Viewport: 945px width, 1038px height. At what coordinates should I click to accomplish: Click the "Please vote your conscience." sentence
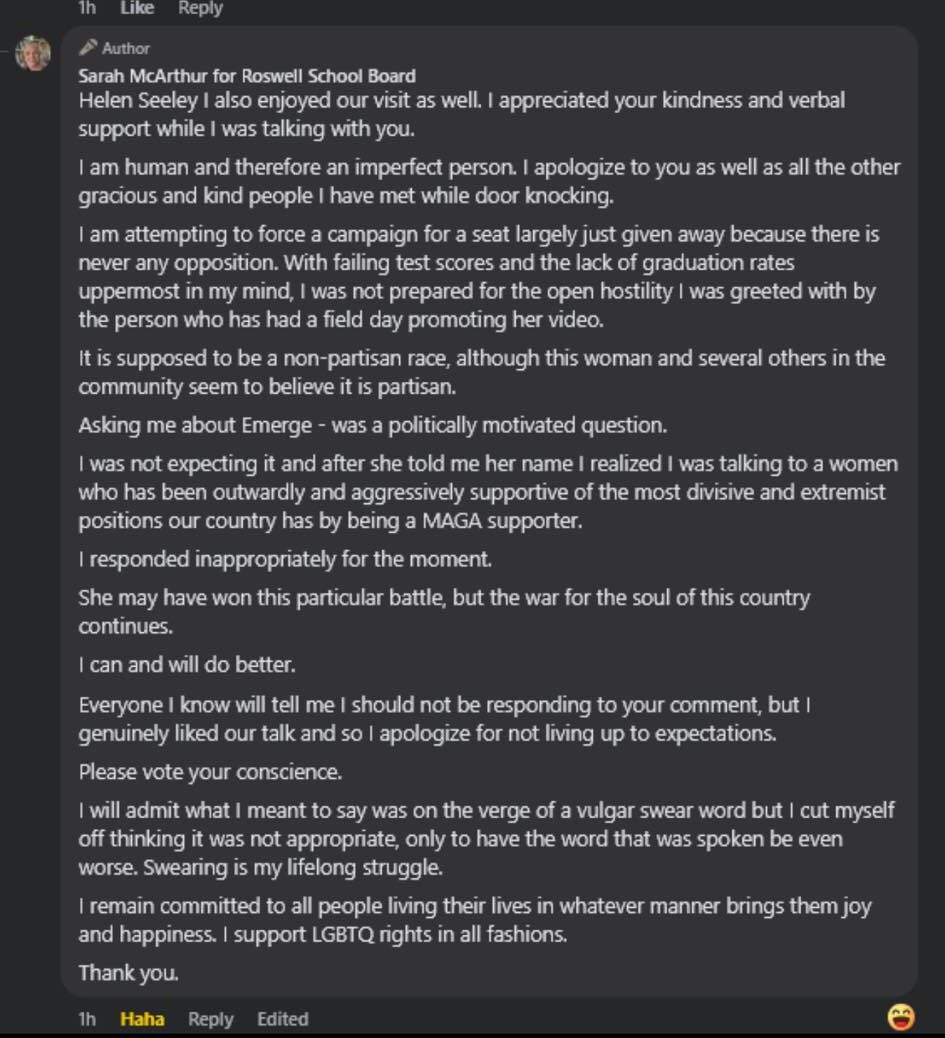(x=210, y=772)
